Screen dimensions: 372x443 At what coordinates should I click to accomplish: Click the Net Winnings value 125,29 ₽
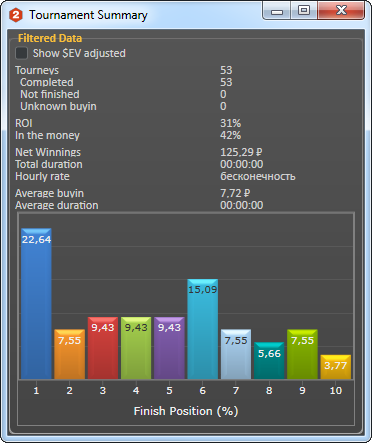(x=241, y=152)
